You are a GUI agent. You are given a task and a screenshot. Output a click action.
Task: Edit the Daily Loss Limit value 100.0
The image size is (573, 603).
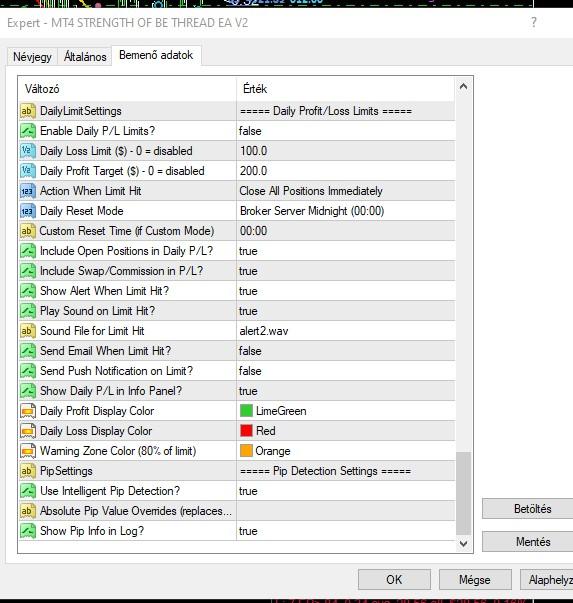[346, 151]
